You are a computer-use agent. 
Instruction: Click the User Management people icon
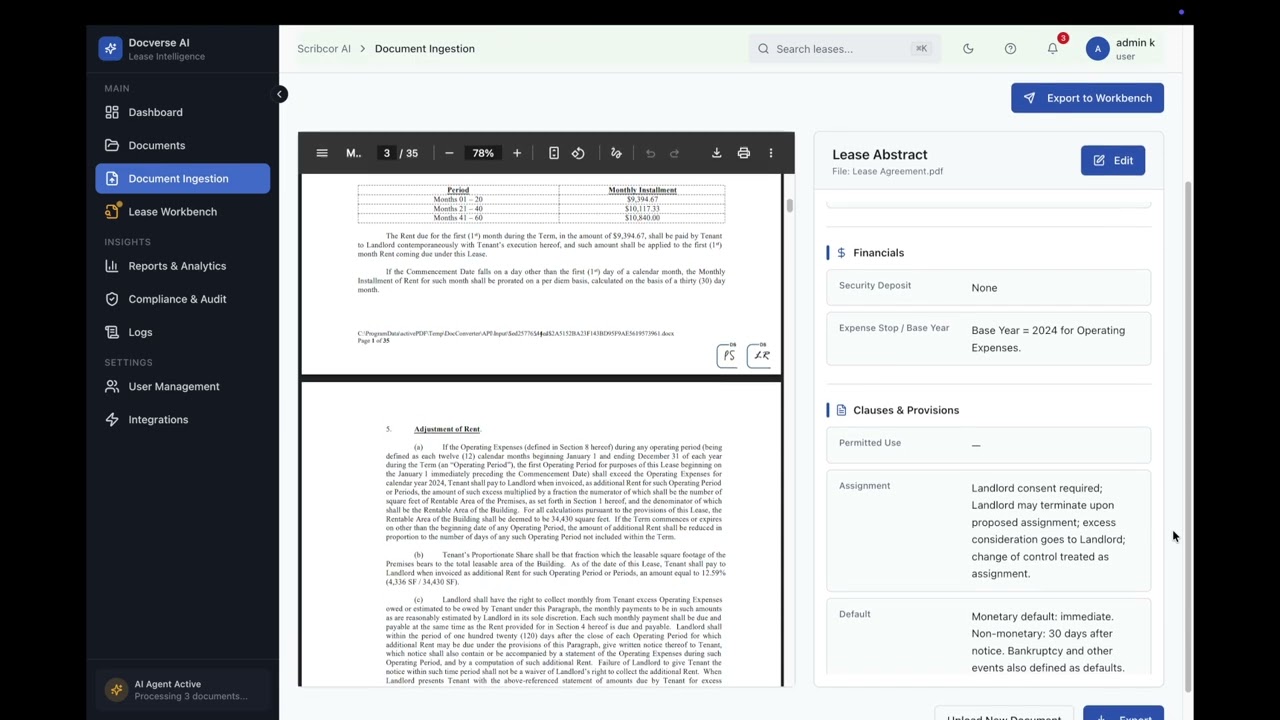tap(112, 386)
